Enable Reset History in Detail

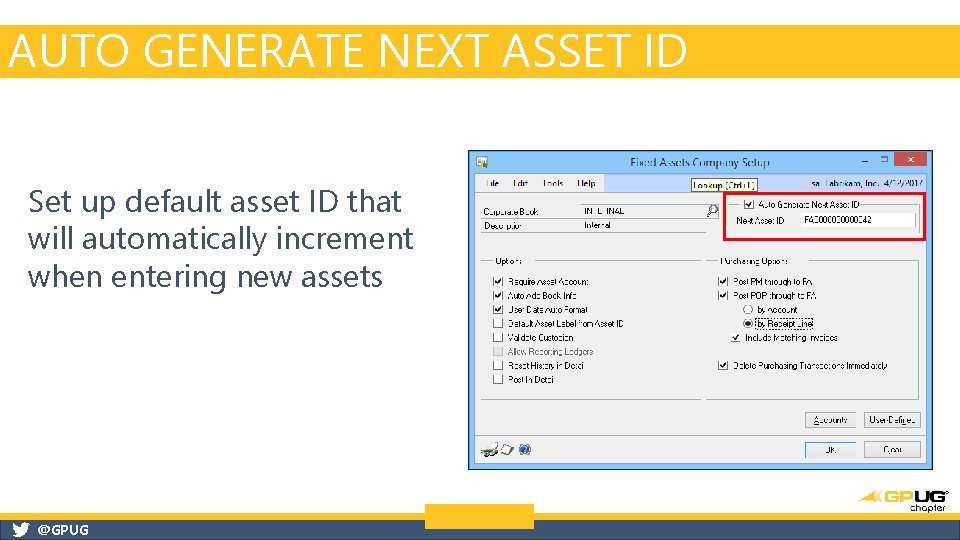(498, 366)
